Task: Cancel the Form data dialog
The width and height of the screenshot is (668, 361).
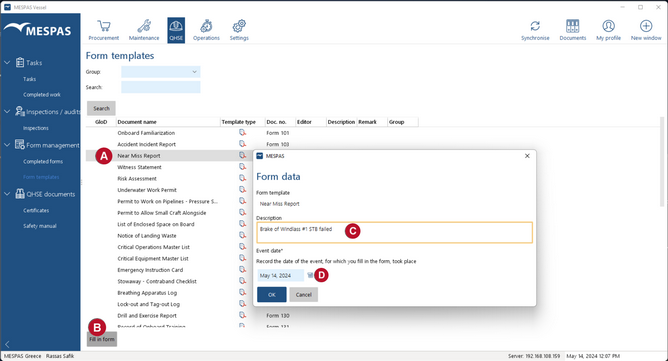Action: (303, 295)
